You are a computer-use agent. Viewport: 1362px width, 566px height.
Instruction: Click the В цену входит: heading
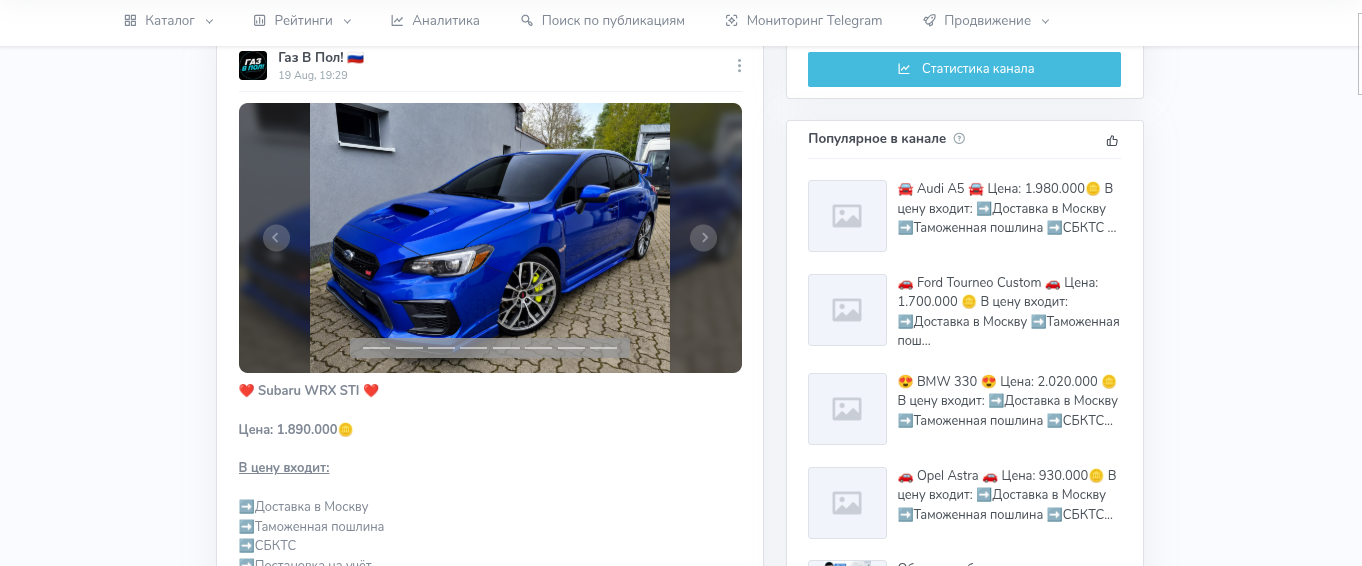(x=284, y=468)
